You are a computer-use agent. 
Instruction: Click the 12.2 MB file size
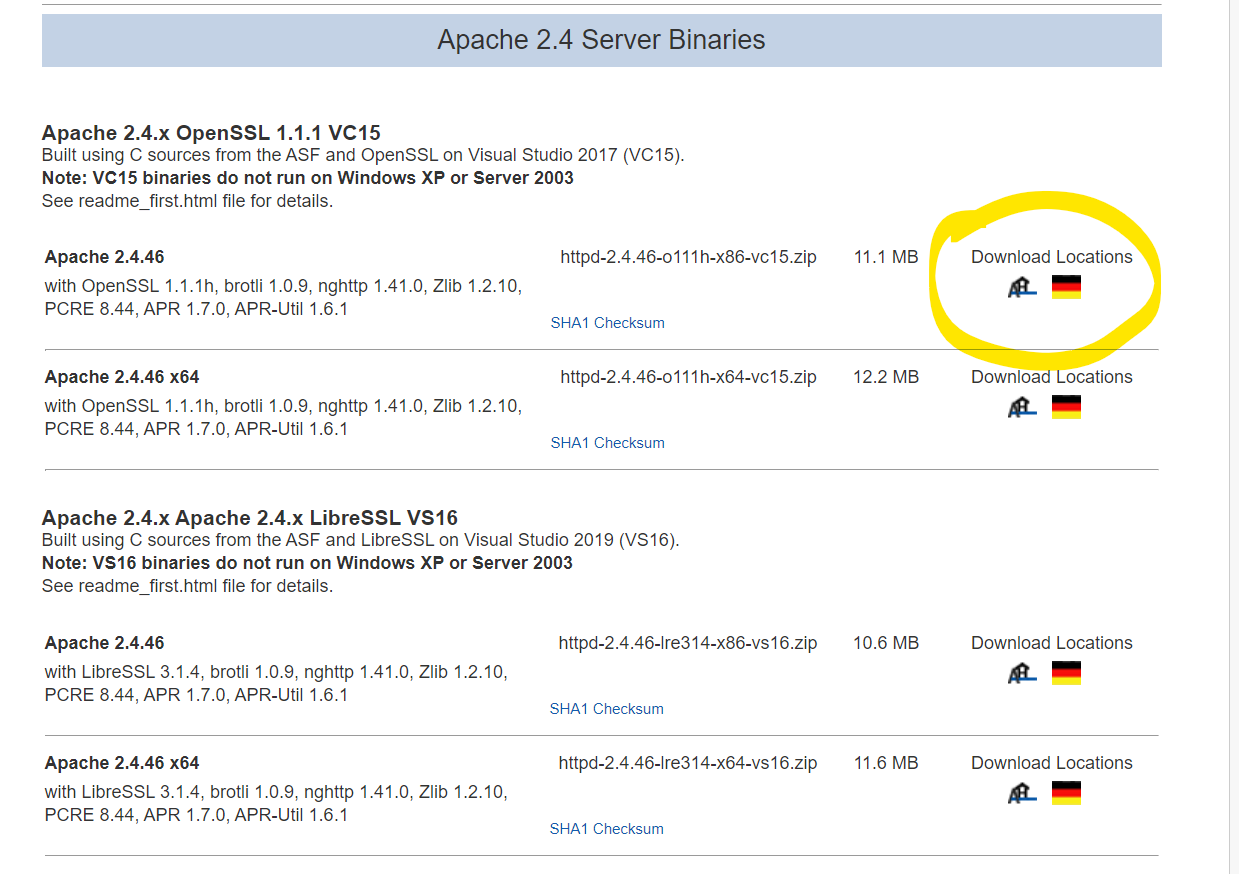point(886,377)
